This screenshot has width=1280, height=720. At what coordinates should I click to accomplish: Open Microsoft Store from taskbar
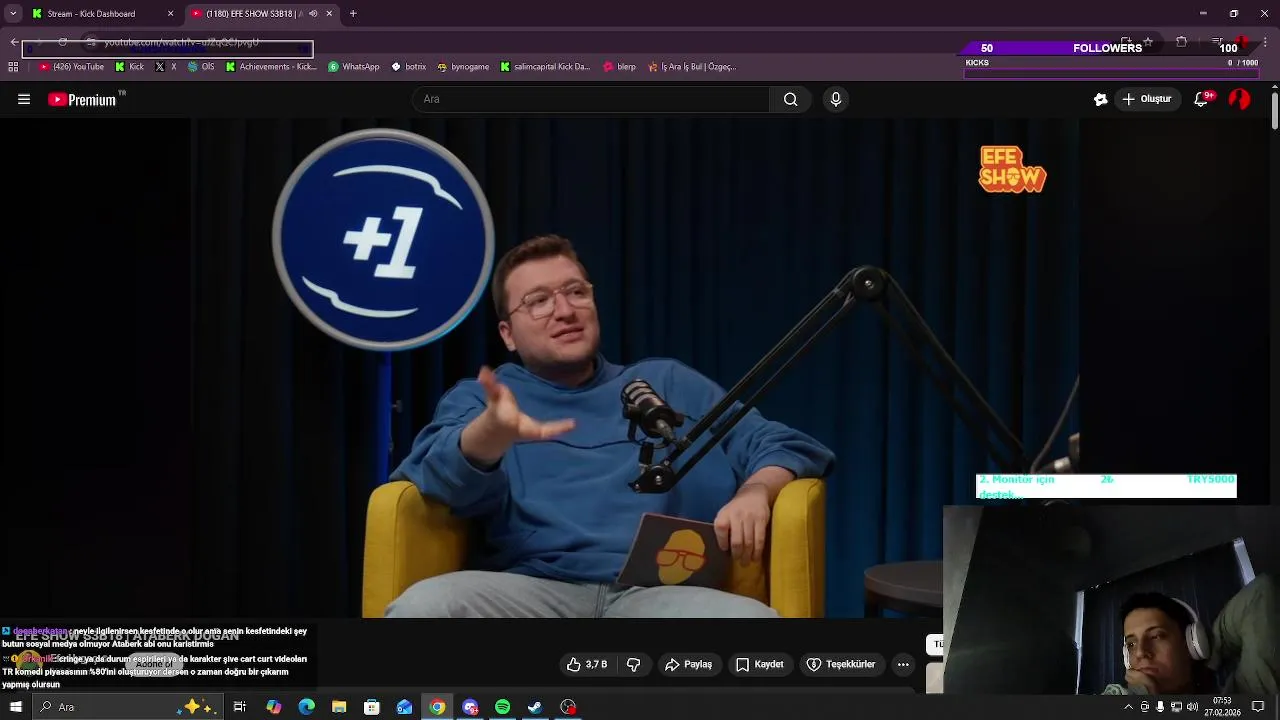tap(372, 707)
